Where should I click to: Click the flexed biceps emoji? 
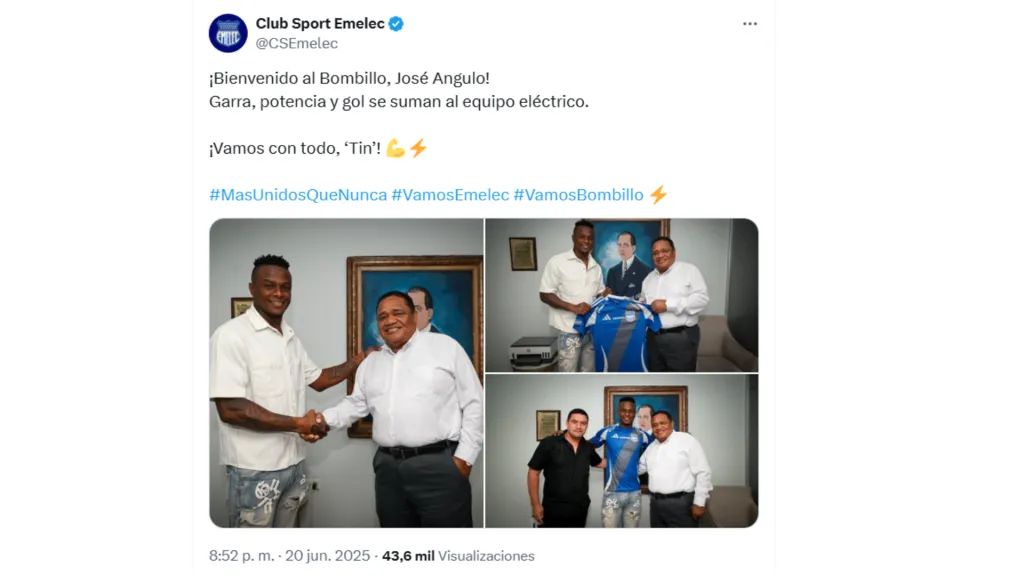(395, 148)
